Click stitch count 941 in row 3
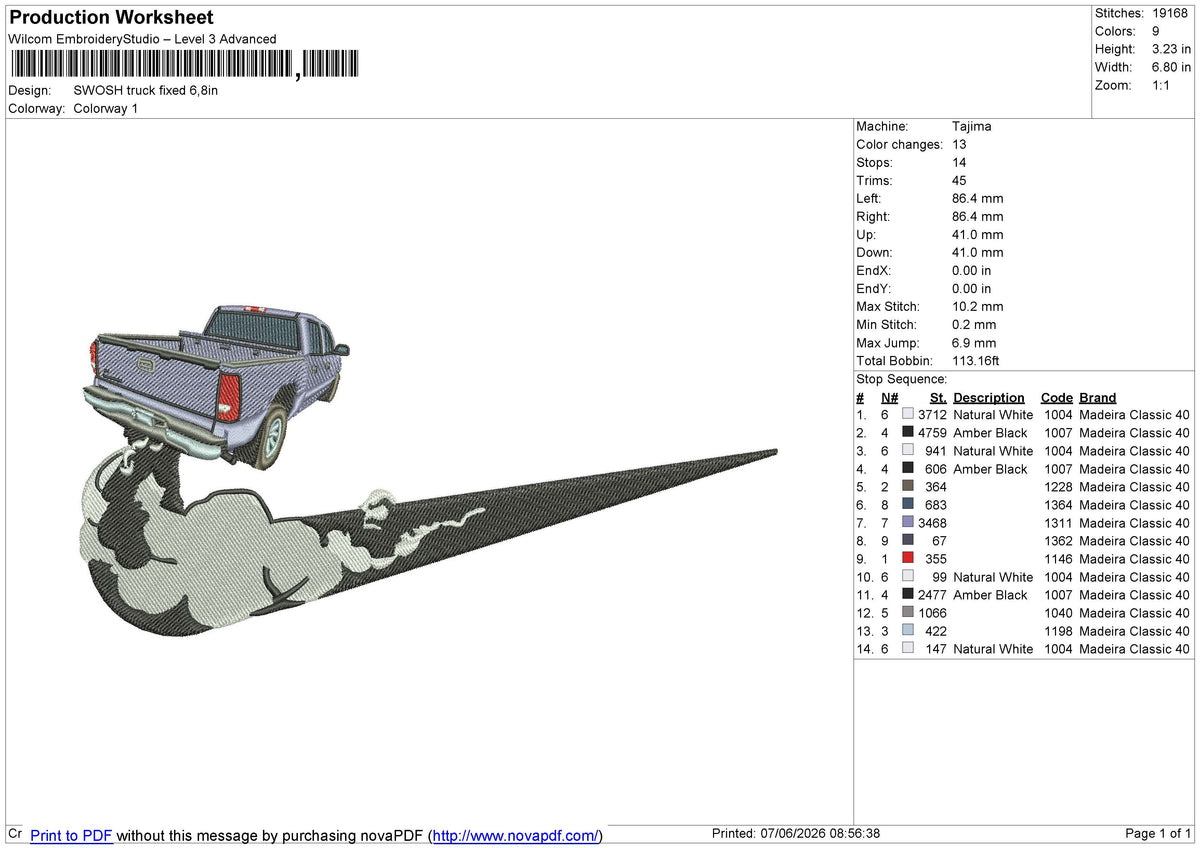 pyautogui.click(x=935, y=451)
